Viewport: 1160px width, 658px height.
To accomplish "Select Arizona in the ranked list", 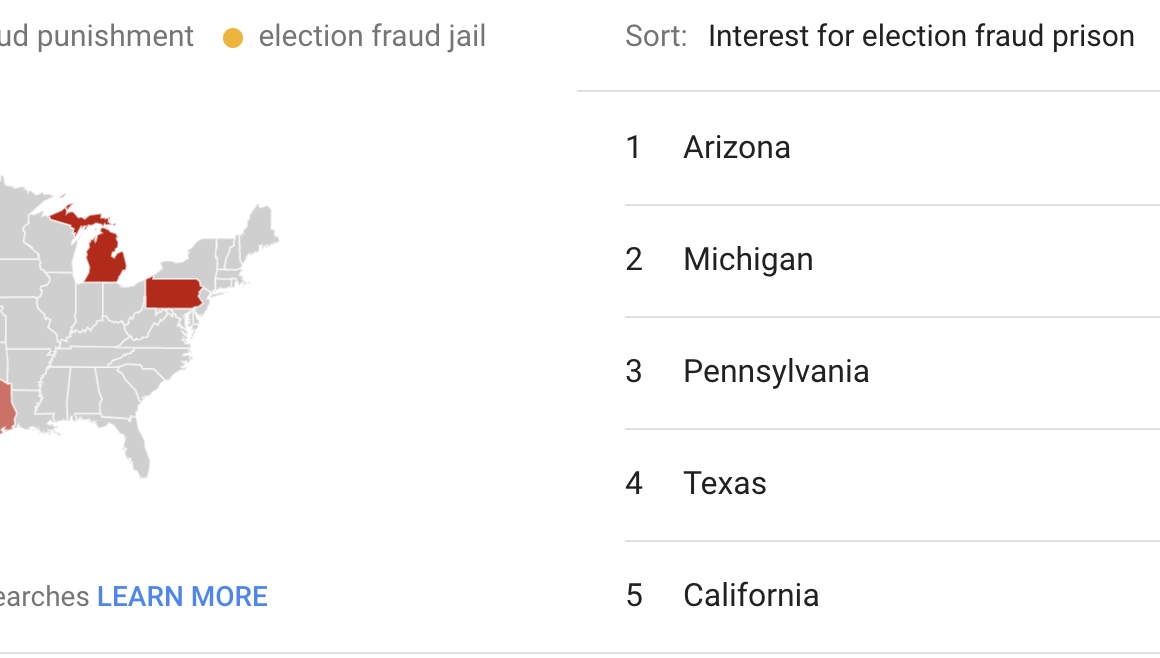I will 737,148.
